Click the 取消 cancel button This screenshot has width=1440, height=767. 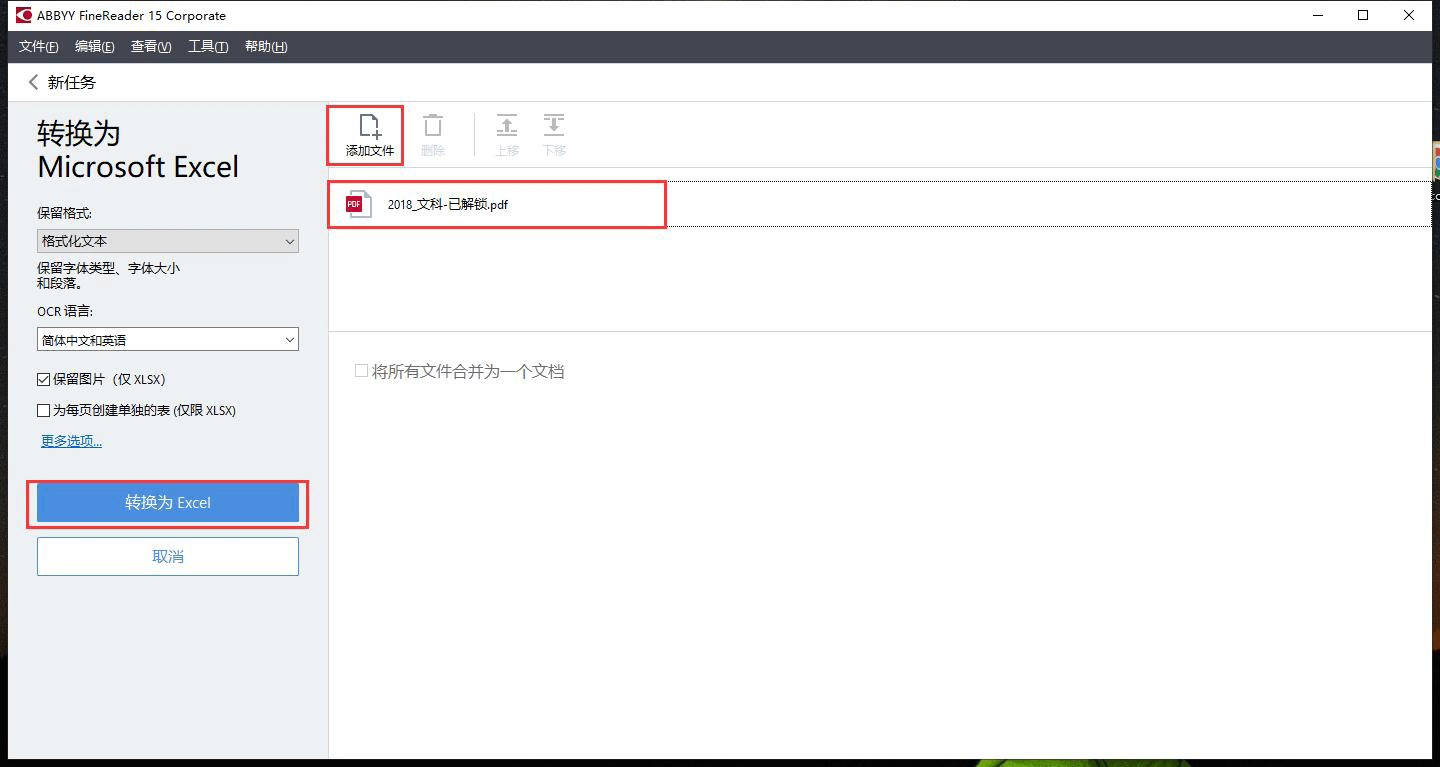pos(168,557)
